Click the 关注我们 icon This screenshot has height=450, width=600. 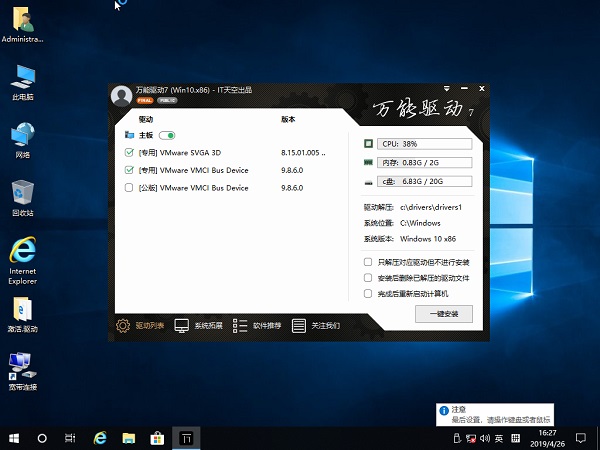tap(299, 325)
